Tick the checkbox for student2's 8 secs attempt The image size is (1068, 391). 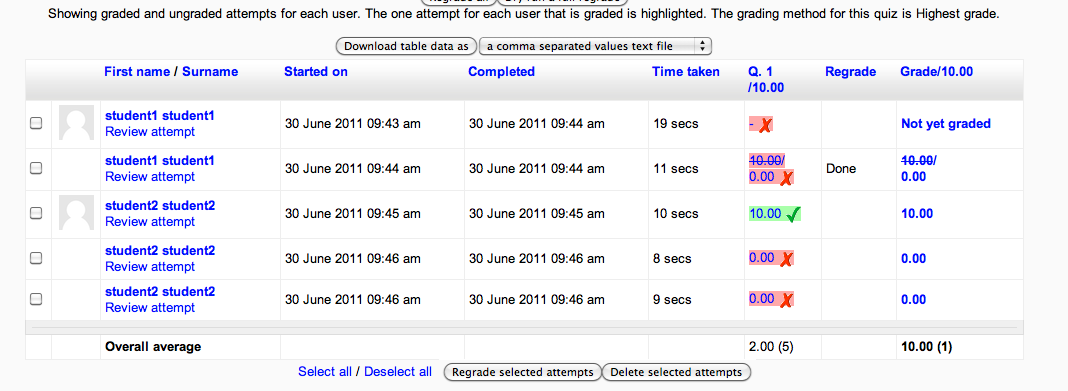[36, 258]
